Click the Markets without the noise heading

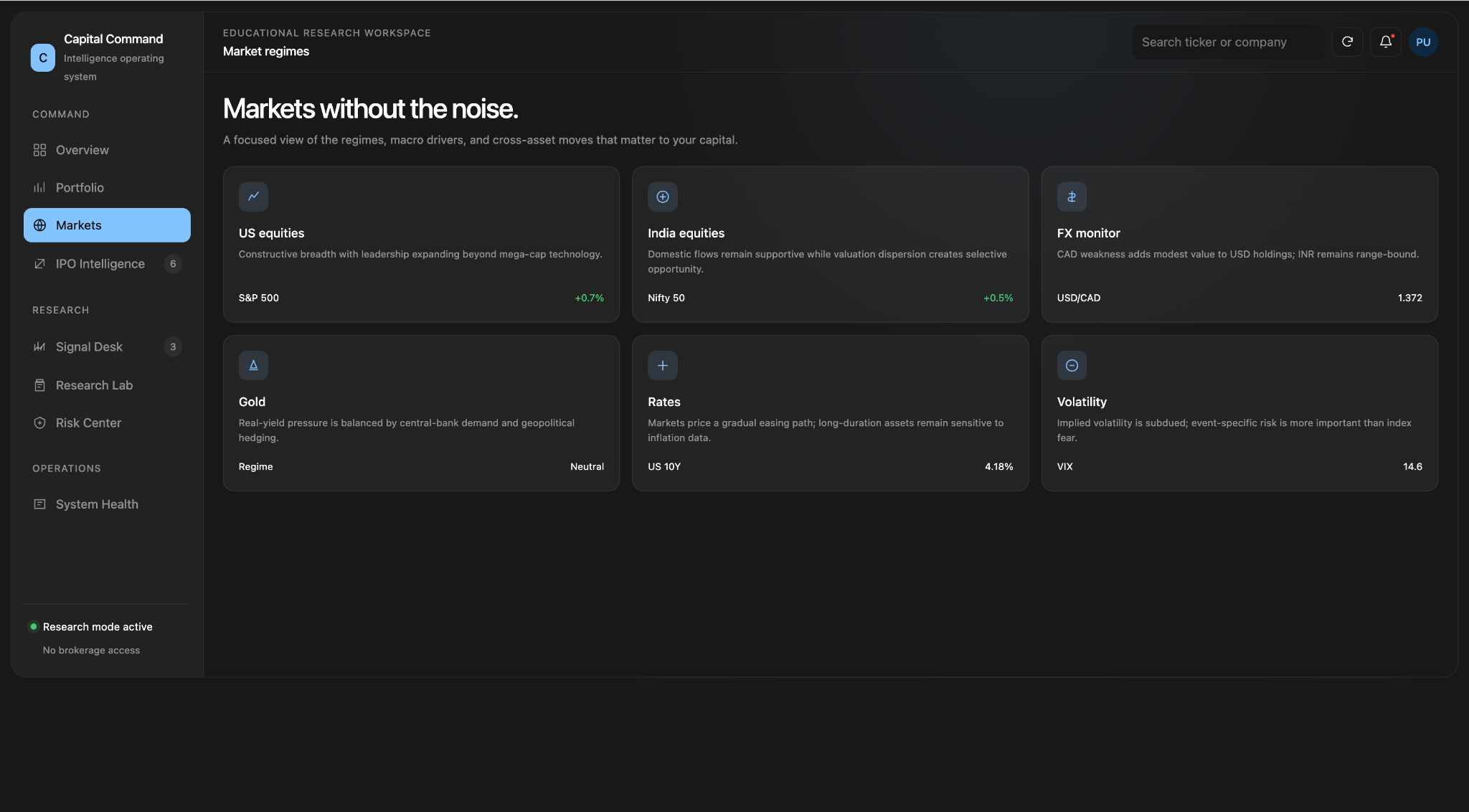(x=370, y=109)
